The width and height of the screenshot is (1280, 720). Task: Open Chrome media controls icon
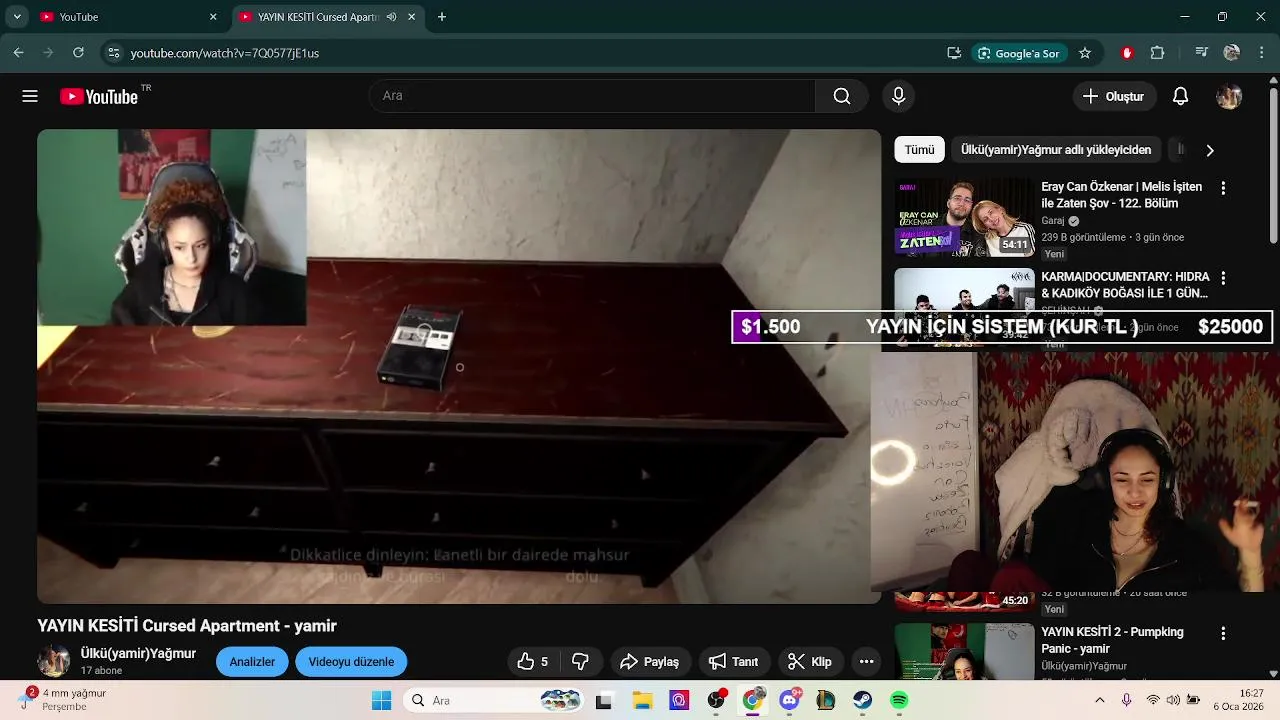click(1202, 53)
